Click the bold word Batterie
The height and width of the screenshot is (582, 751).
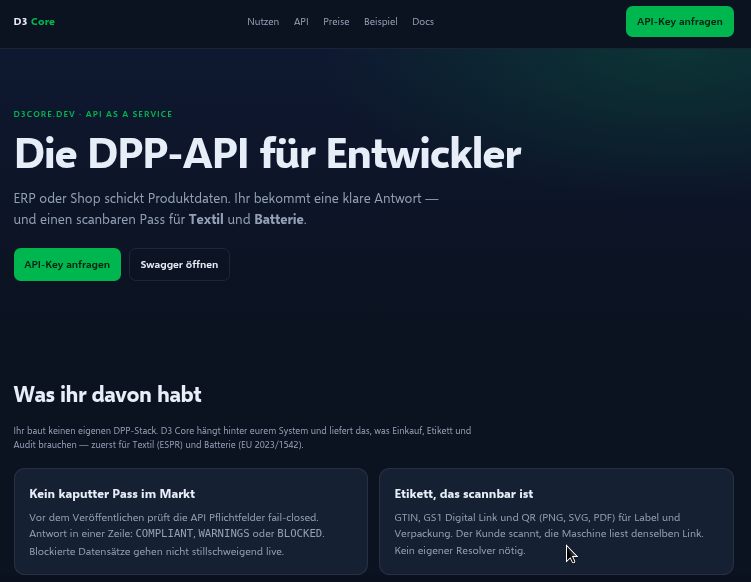pyautogui.click(x=279, y=219)
